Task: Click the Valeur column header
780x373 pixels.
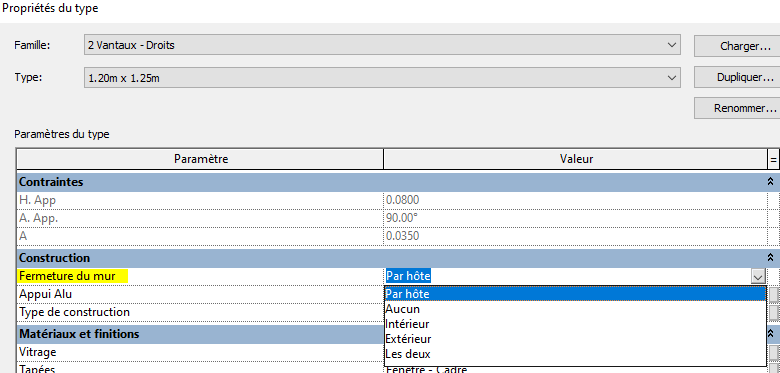Action: pos(576,159)
